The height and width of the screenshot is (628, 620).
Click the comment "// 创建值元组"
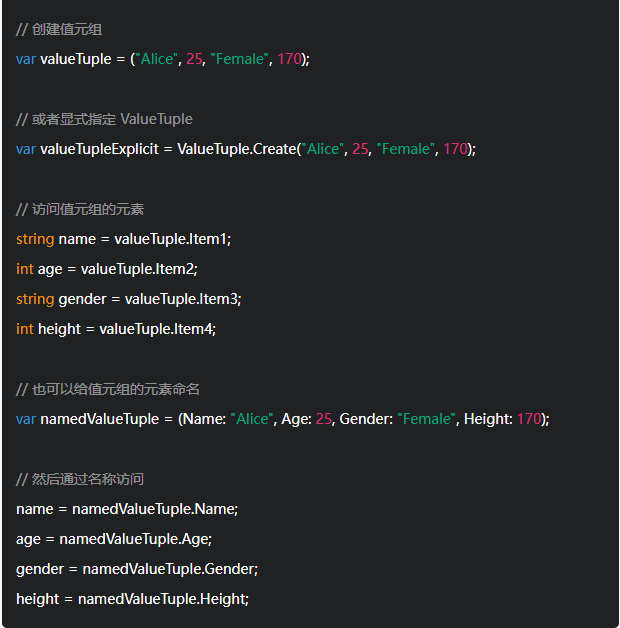tap(59, 29)
